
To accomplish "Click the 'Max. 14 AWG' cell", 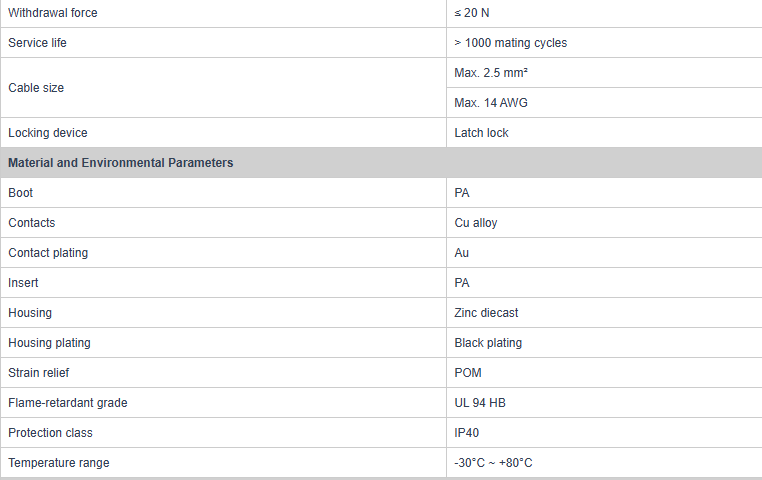I will pyautogui.click(x=491, y=103).
